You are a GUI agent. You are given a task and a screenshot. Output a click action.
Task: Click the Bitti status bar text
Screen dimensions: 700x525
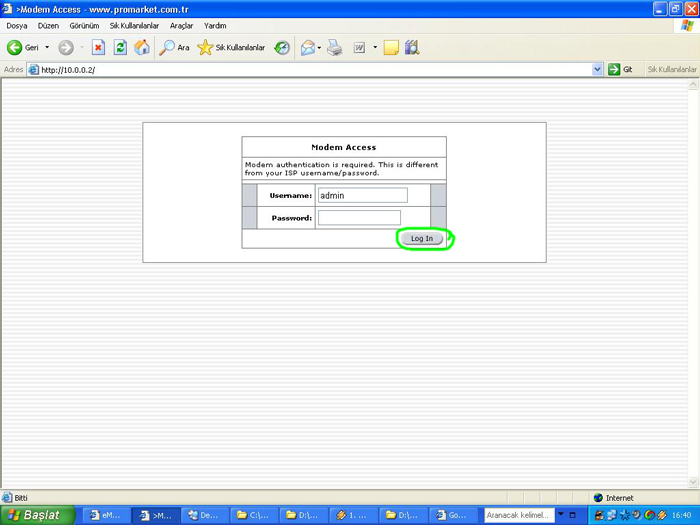[21, 498]
